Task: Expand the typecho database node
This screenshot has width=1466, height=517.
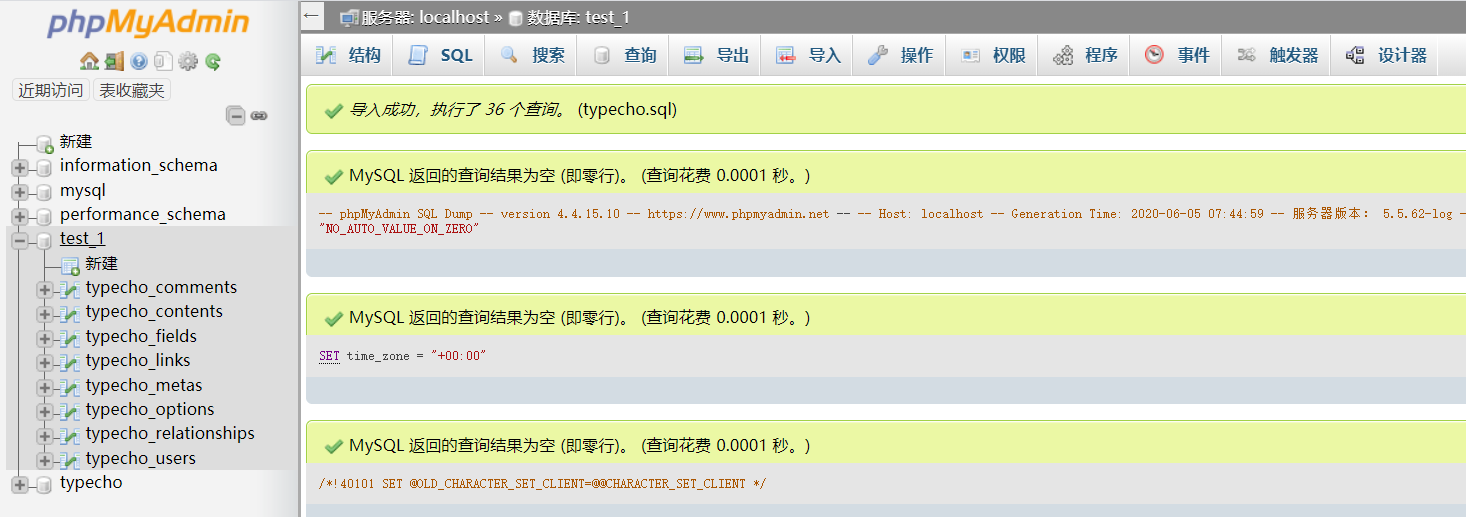Action: point(20,485)
